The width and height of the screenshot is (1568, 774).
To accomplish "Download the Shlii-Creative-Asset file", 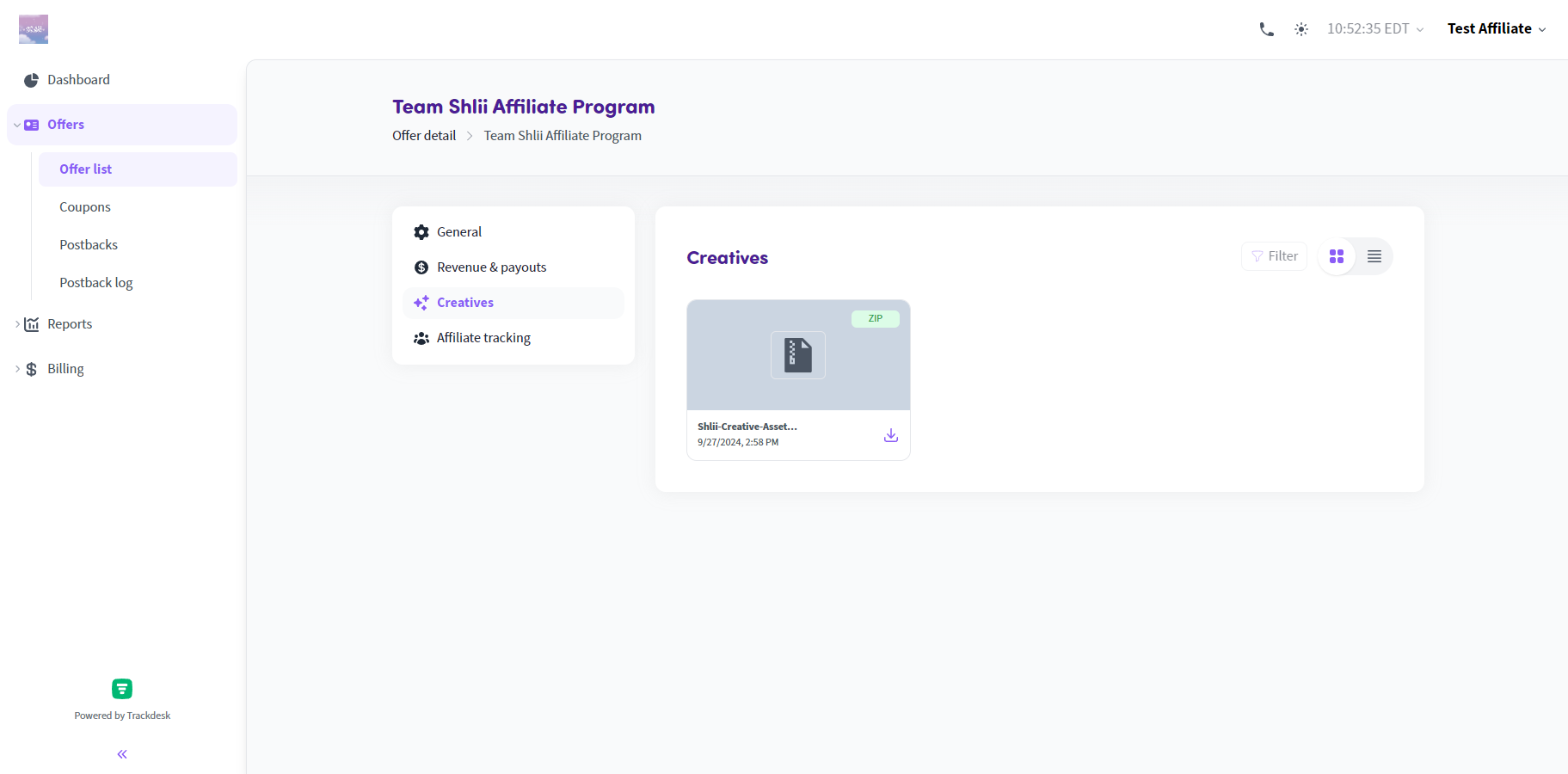I will click(891, 435).
